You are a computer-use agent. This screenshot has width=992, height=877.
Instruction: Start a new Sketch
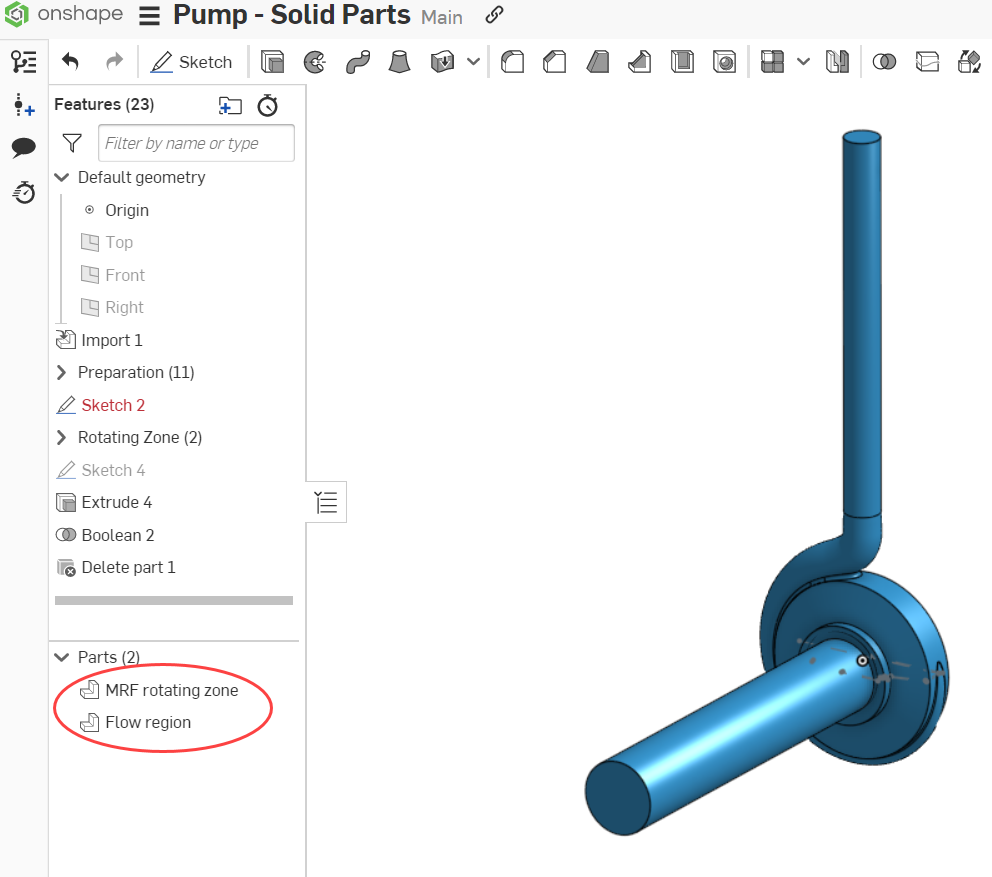click(191, 62)
